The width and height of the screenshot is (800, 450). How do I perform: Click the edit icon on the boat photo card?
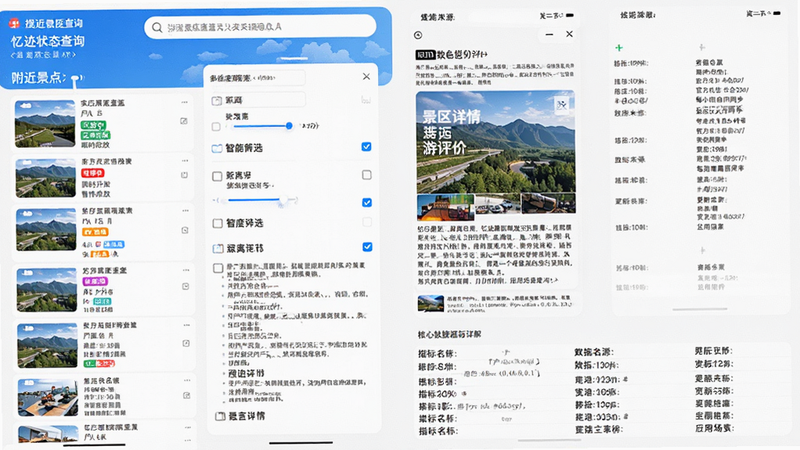(x=187, y=395)
